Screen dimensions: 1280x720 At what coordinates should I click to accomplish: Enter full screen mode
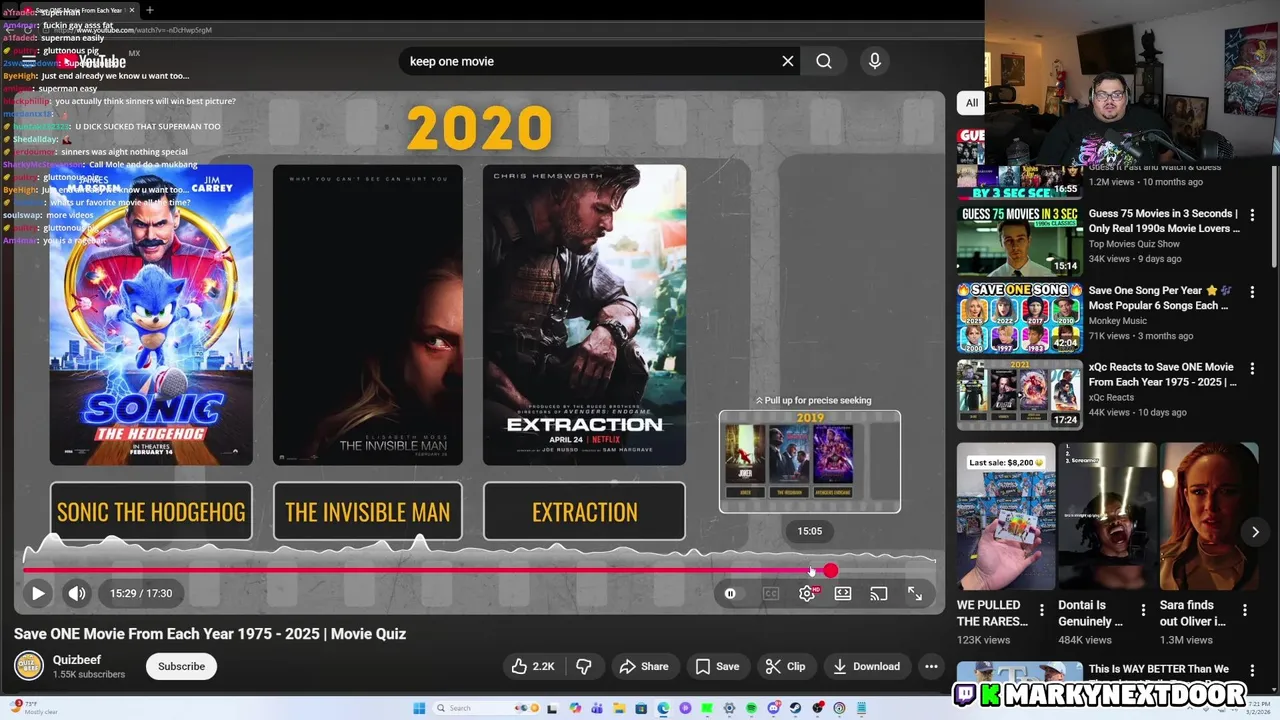(915, 593)
